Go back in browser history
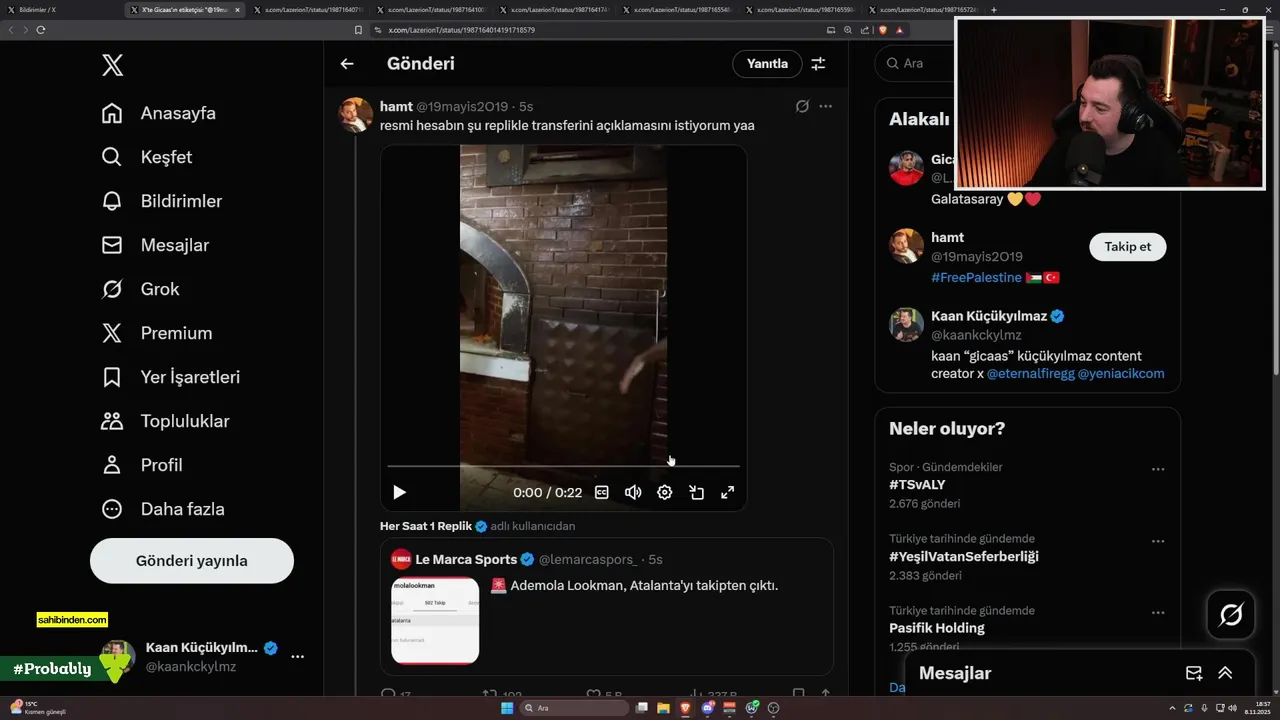 [11, 30]
